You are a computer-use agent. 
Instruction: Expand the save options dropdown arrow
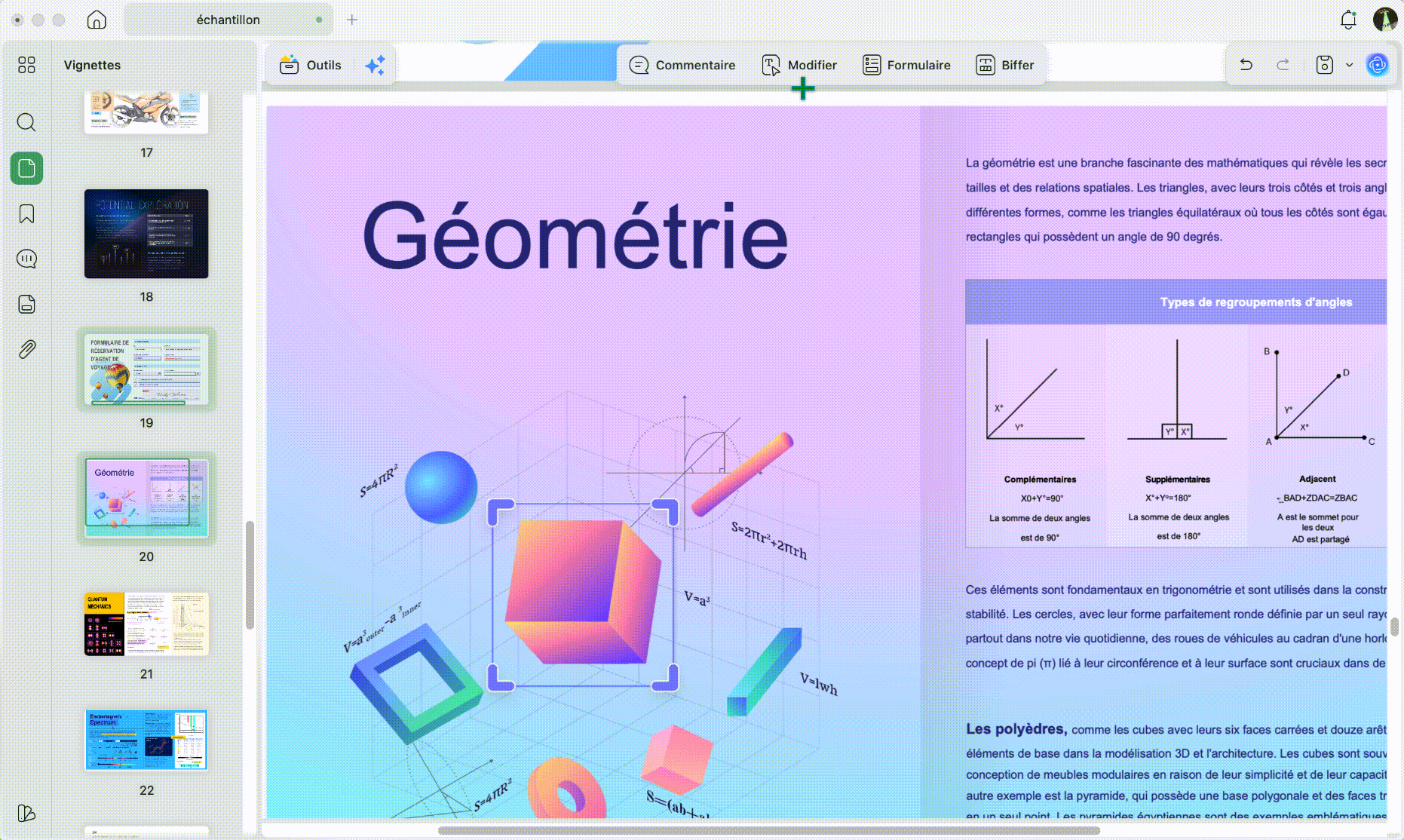point(1349,65)
